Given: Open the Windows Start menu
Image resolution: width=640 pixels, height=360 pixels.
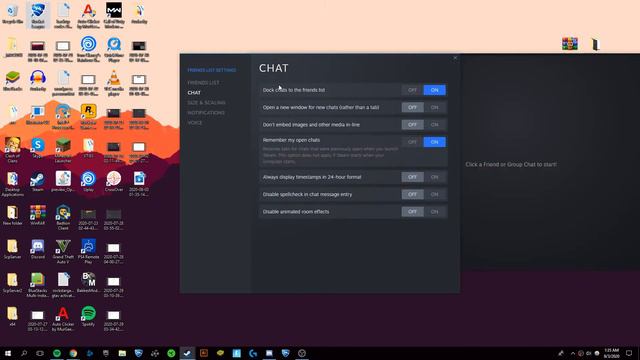Looking at the screenshot, I should (x=8, y=353).
